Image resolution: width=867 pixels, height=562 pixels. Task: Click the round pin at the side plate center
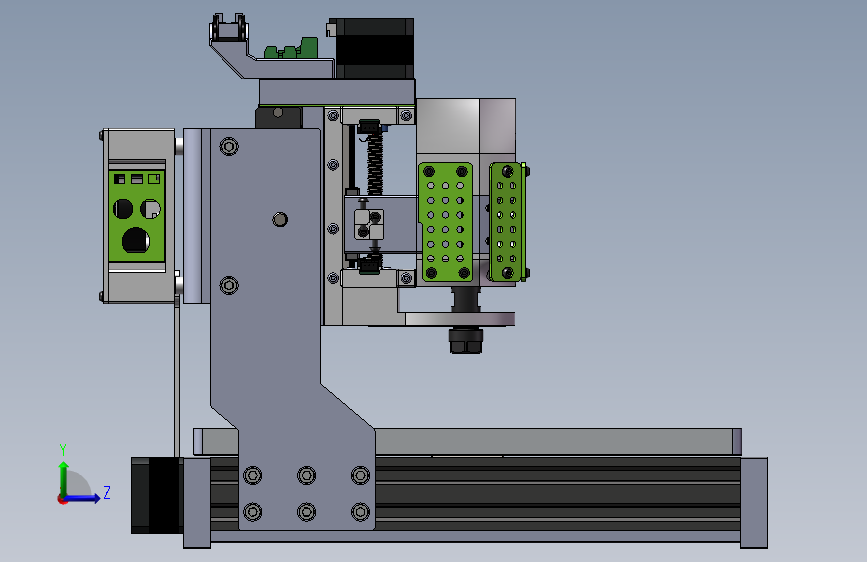click(x=280, y=220)
